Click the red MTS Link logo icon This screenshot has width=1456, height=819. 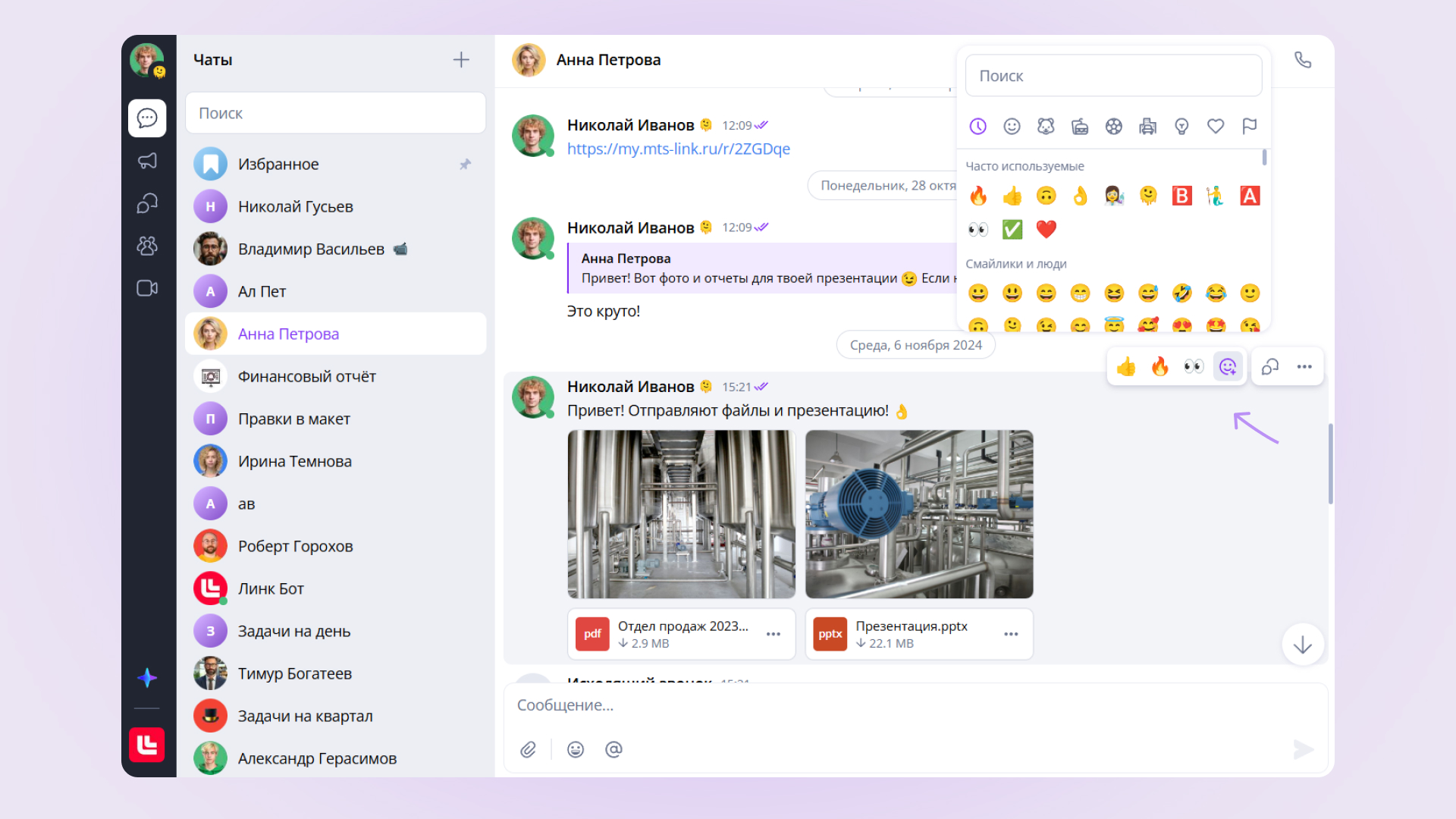(147, 745)
